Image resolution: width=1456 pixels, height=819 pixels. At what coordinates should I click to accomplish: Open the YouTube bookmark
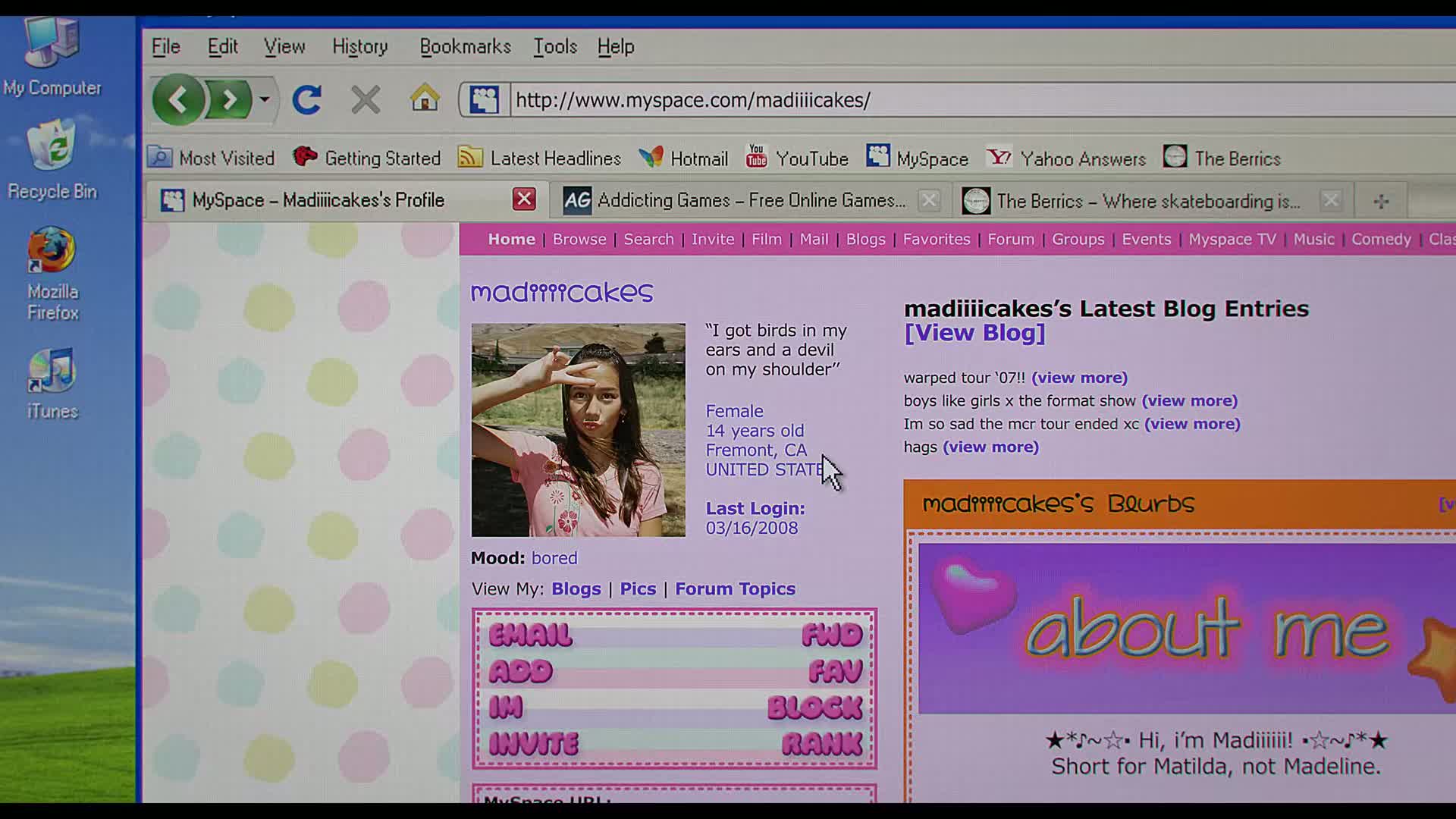click(x=797, y=158)
